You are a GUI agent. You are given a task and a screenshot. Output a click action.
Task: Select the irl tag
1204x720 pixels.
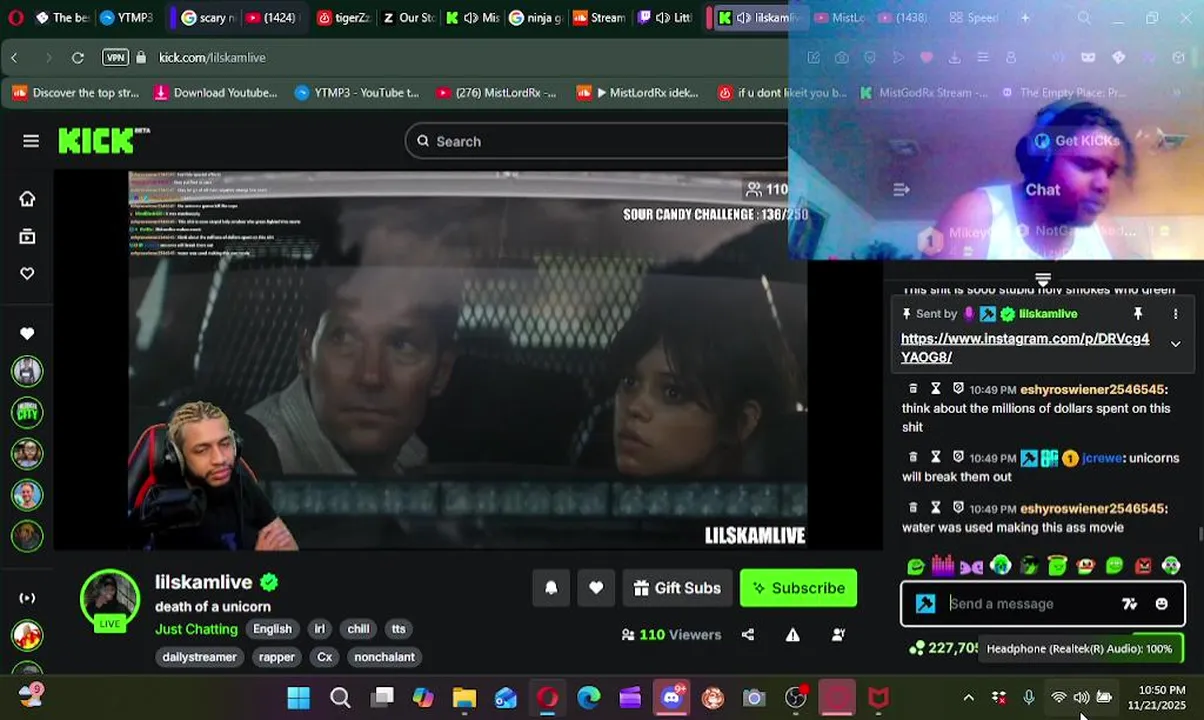click(320, 629)
